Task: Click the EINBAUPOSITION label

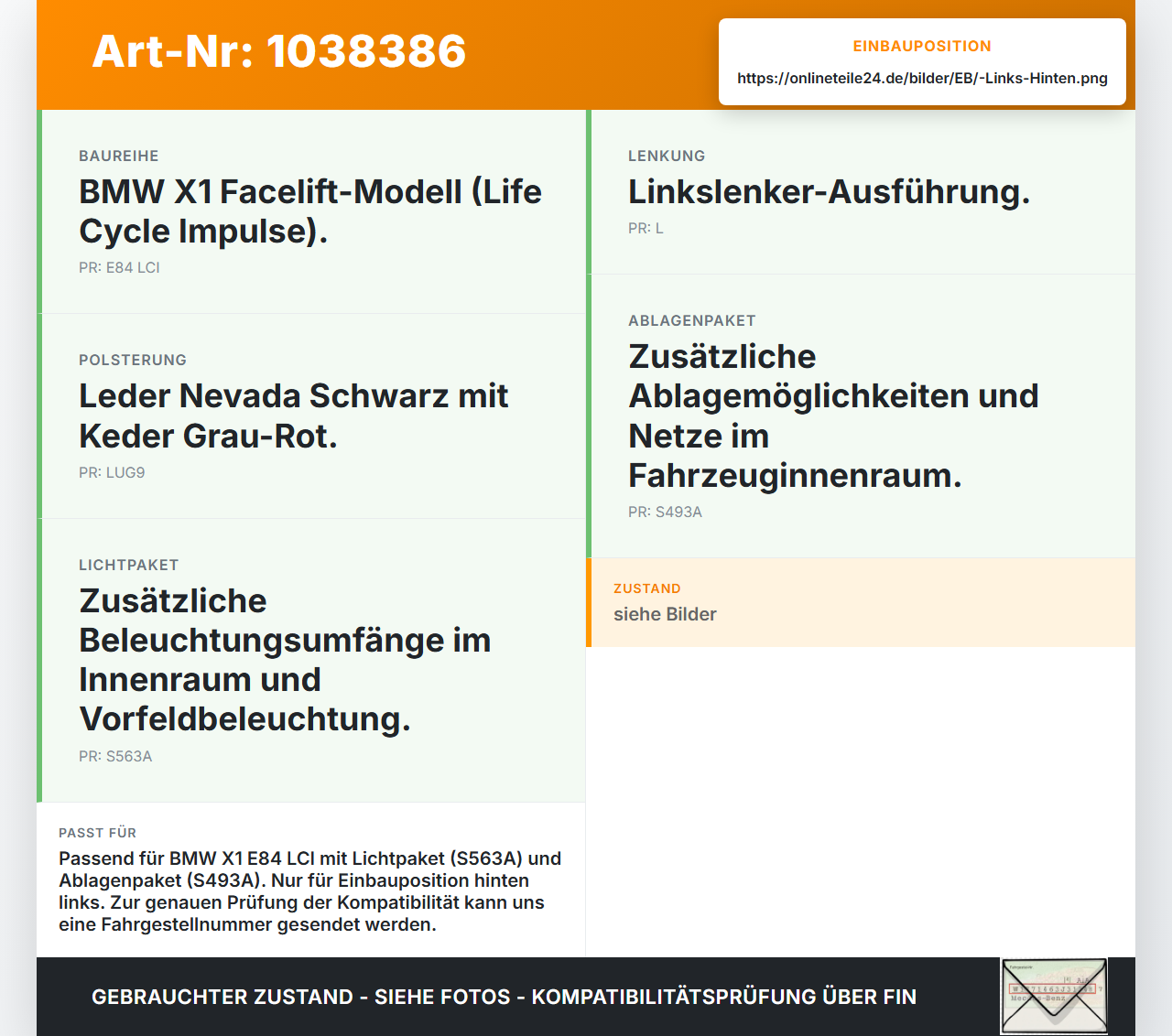Action: click(x=922, y=46)
